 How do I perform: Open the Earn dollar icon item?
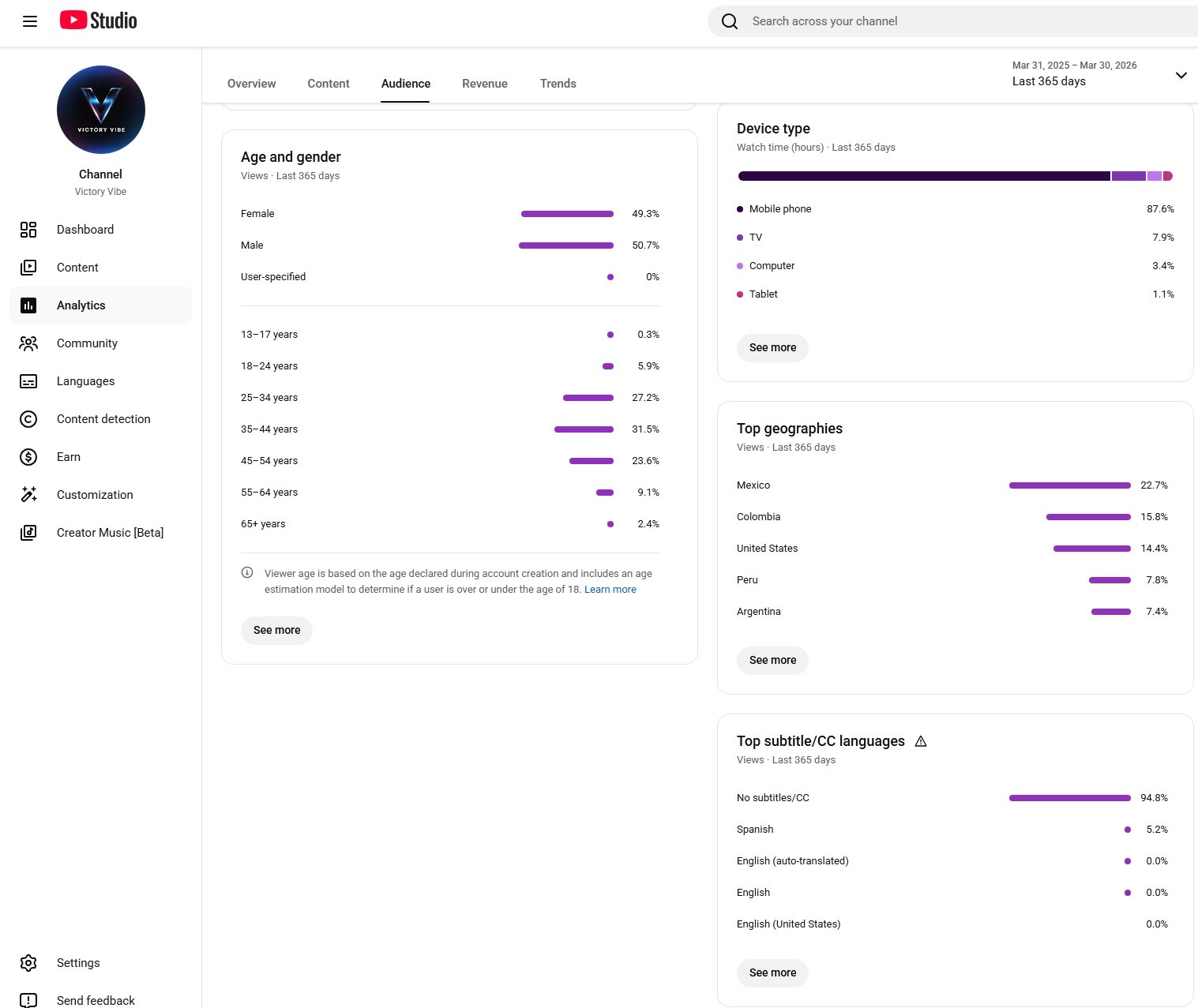28,457
